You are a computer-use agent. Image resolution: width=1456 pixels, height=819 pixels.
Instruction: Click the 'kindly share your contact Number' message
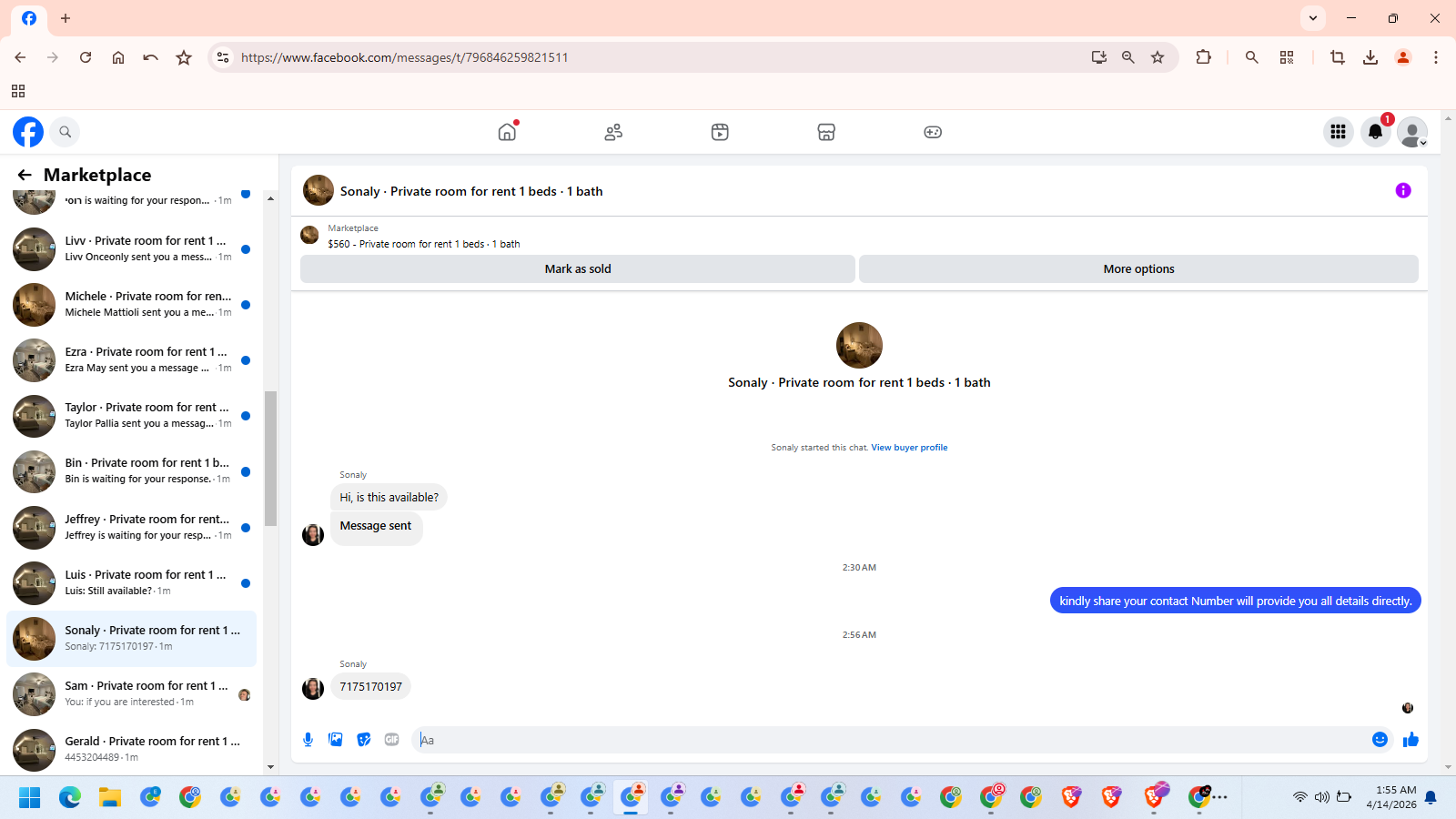(1235, 601)
